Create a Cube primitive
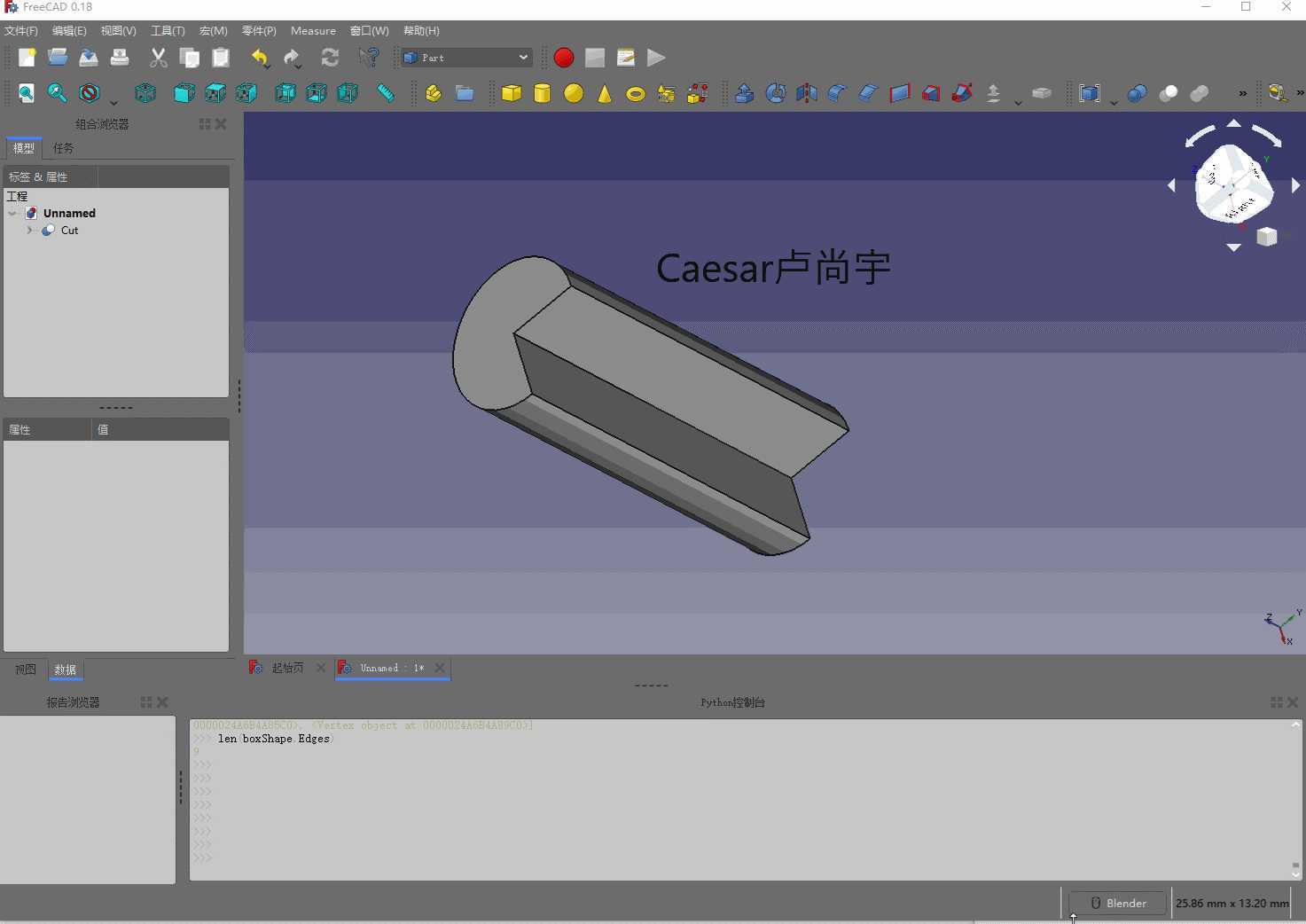1306x924 pixels. [x=512, y=93]
